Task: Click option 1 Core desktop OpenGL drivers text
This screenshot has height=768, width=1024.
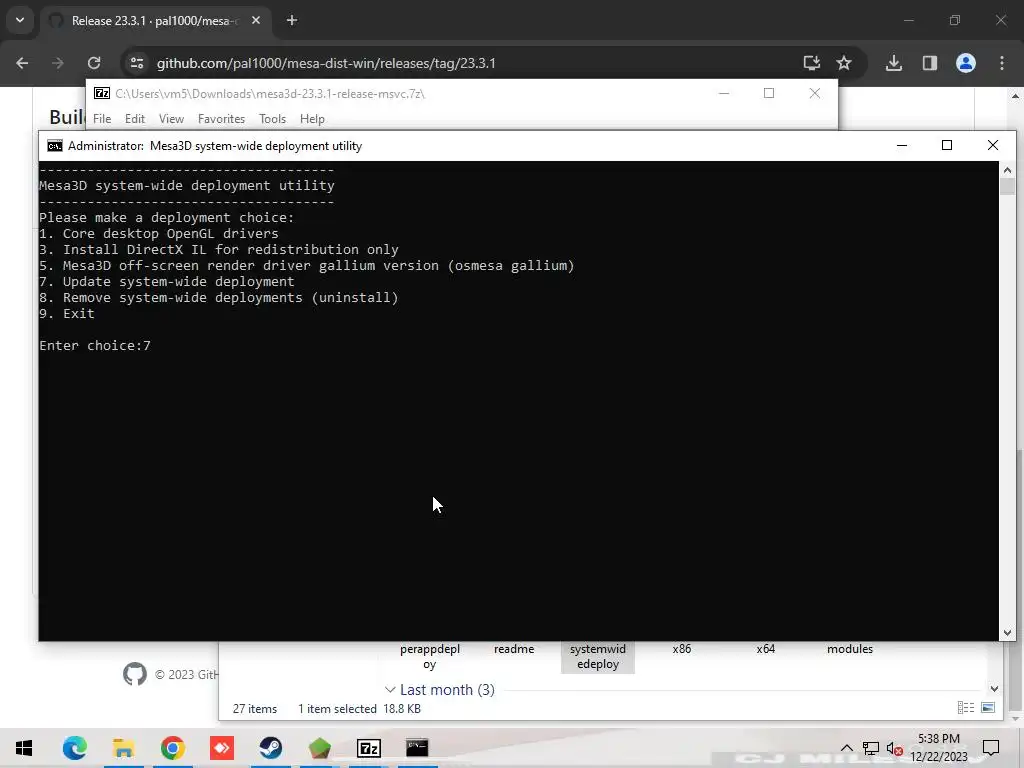Action: 159,233
